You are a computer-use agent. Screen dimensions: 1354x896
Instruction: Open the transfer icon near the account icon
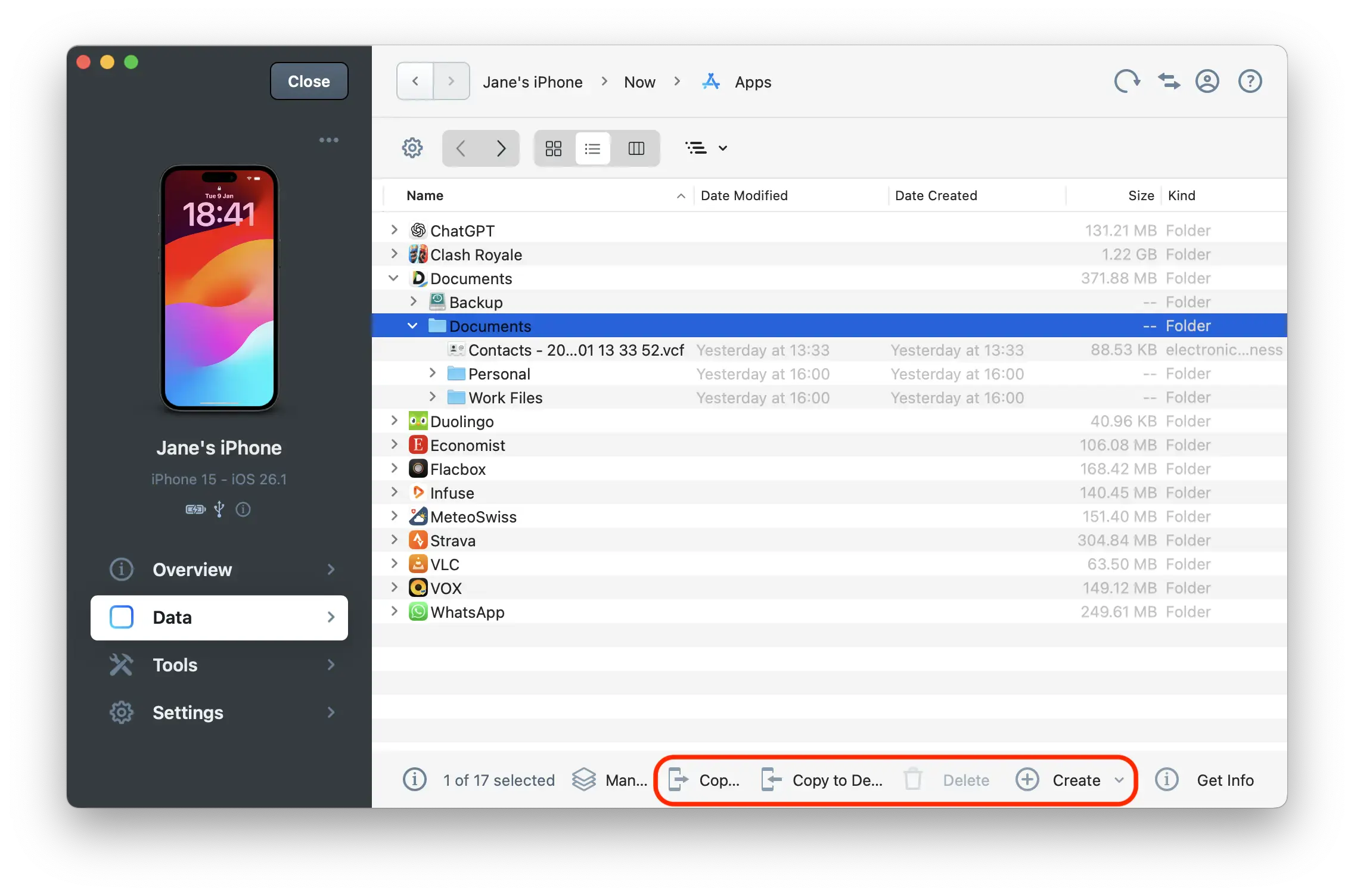pos(1168,81)
